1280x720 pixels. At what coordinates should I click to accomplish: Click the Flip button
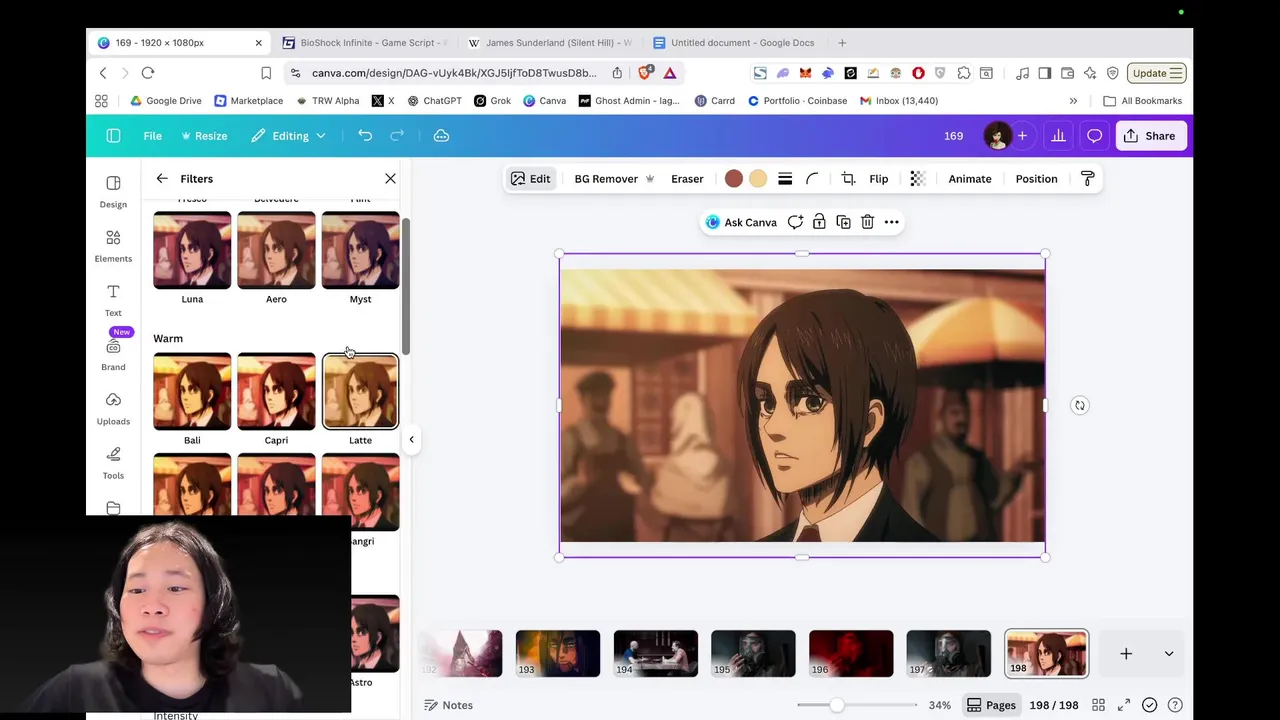point(878,178)
